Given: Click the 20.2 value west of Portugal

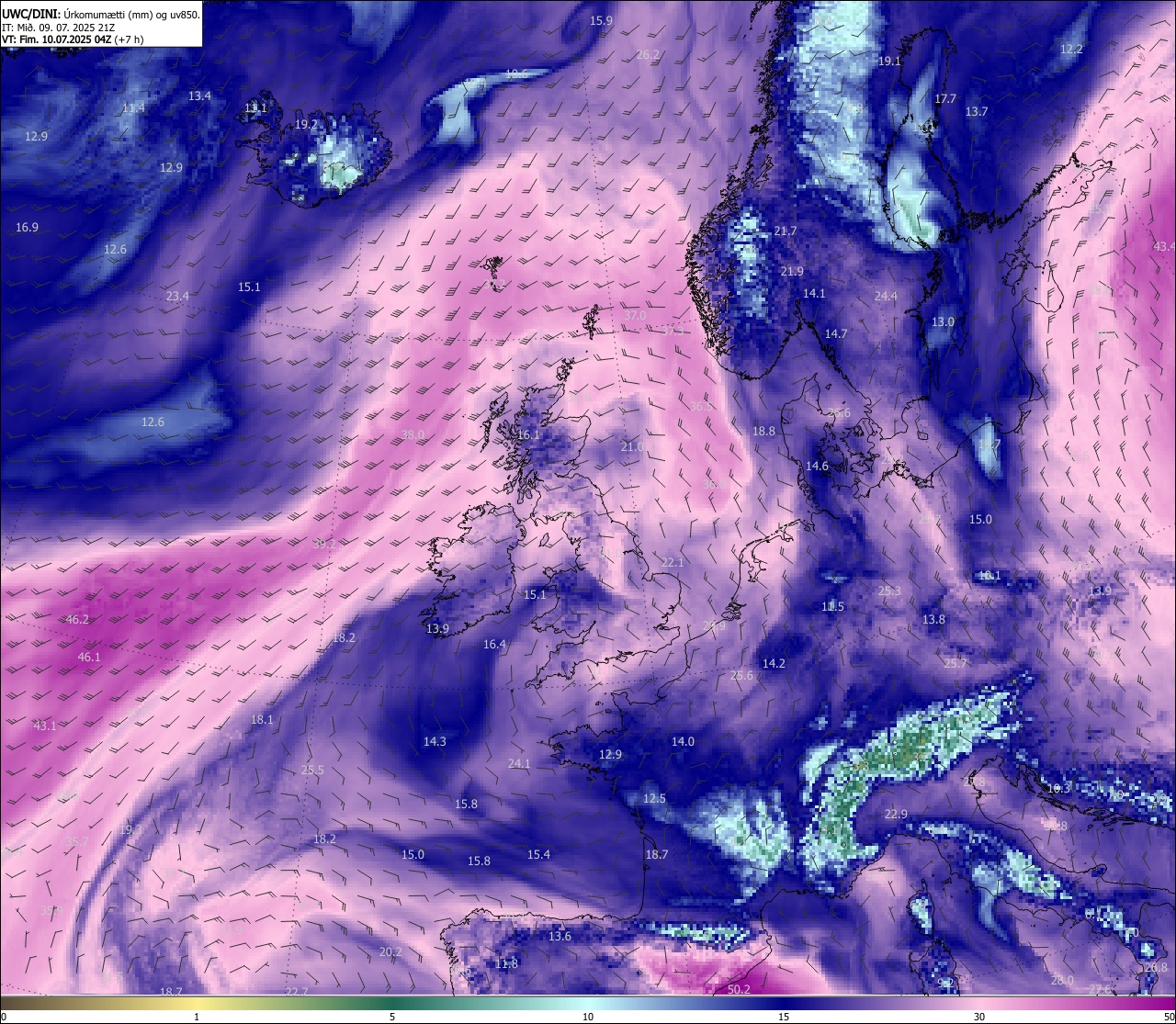Looking at the screenshot, I should (x=390, y=951).
